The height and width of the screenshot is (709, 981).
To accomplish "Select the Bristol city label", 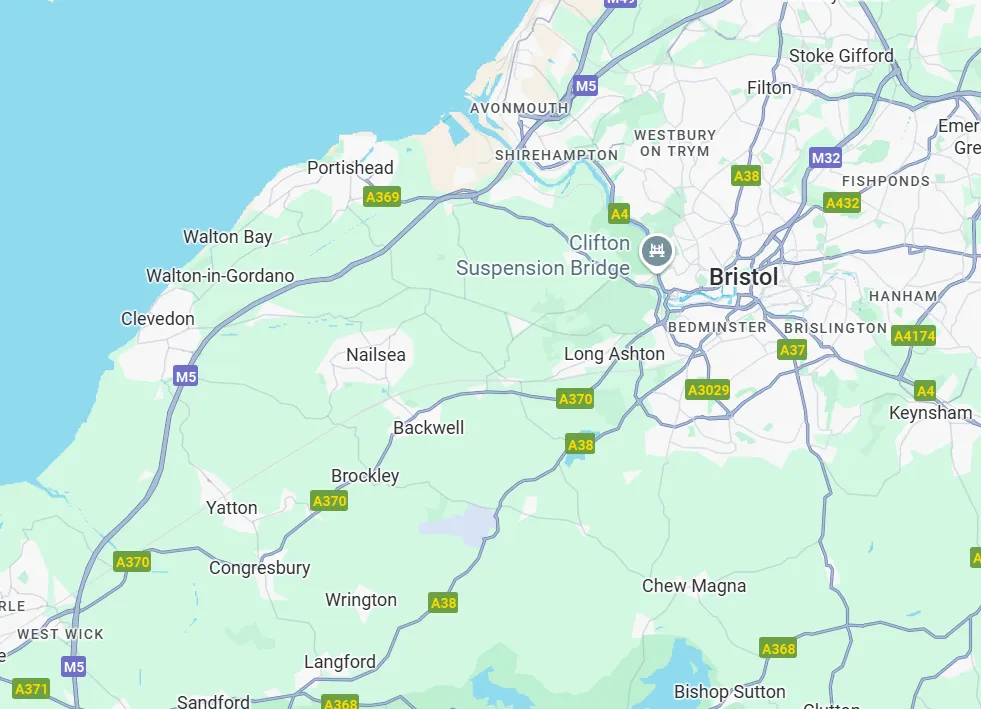I will [x=744, y=277].
